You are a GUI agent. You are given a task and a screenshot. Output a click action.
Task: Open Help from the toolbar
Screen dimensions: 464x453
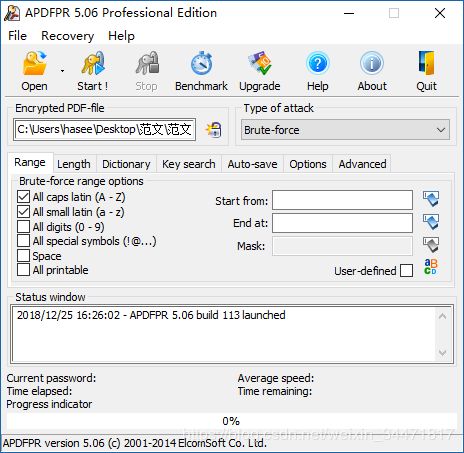pos(318,71)
